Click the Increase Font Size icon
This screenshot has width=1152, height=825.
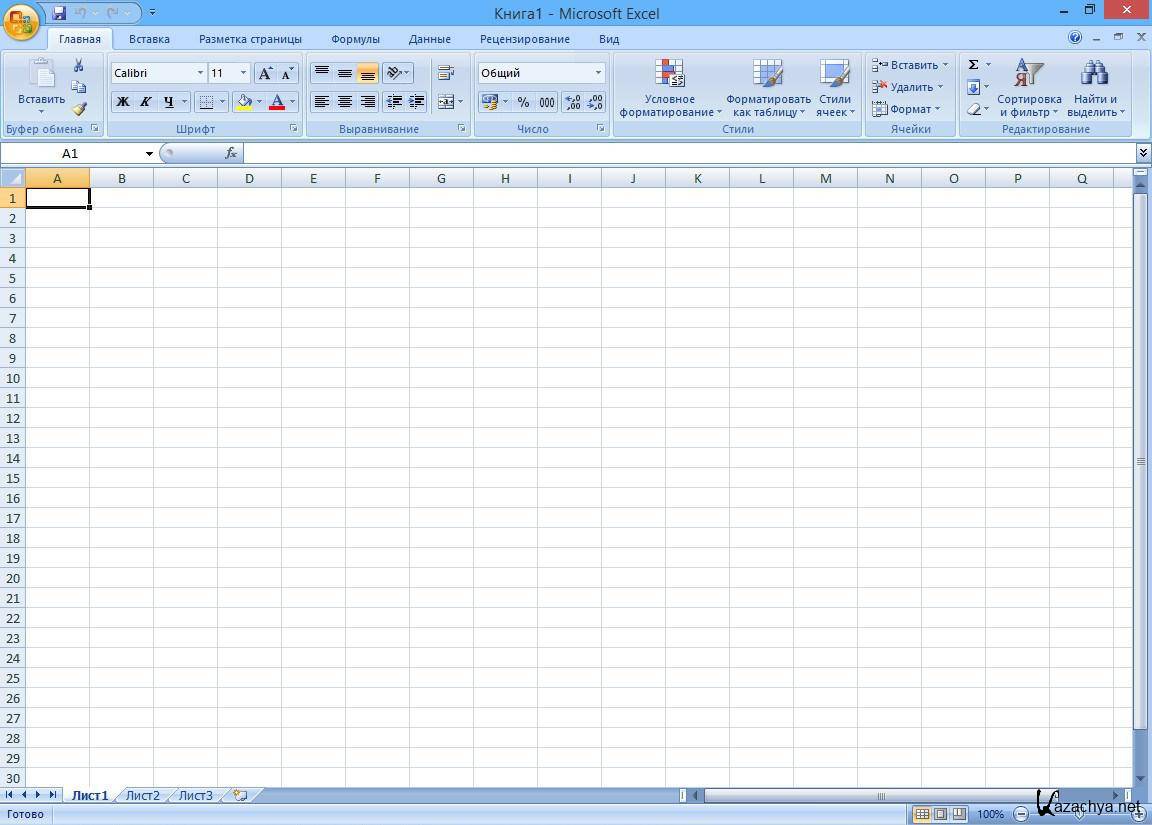[x=265, y=73]
